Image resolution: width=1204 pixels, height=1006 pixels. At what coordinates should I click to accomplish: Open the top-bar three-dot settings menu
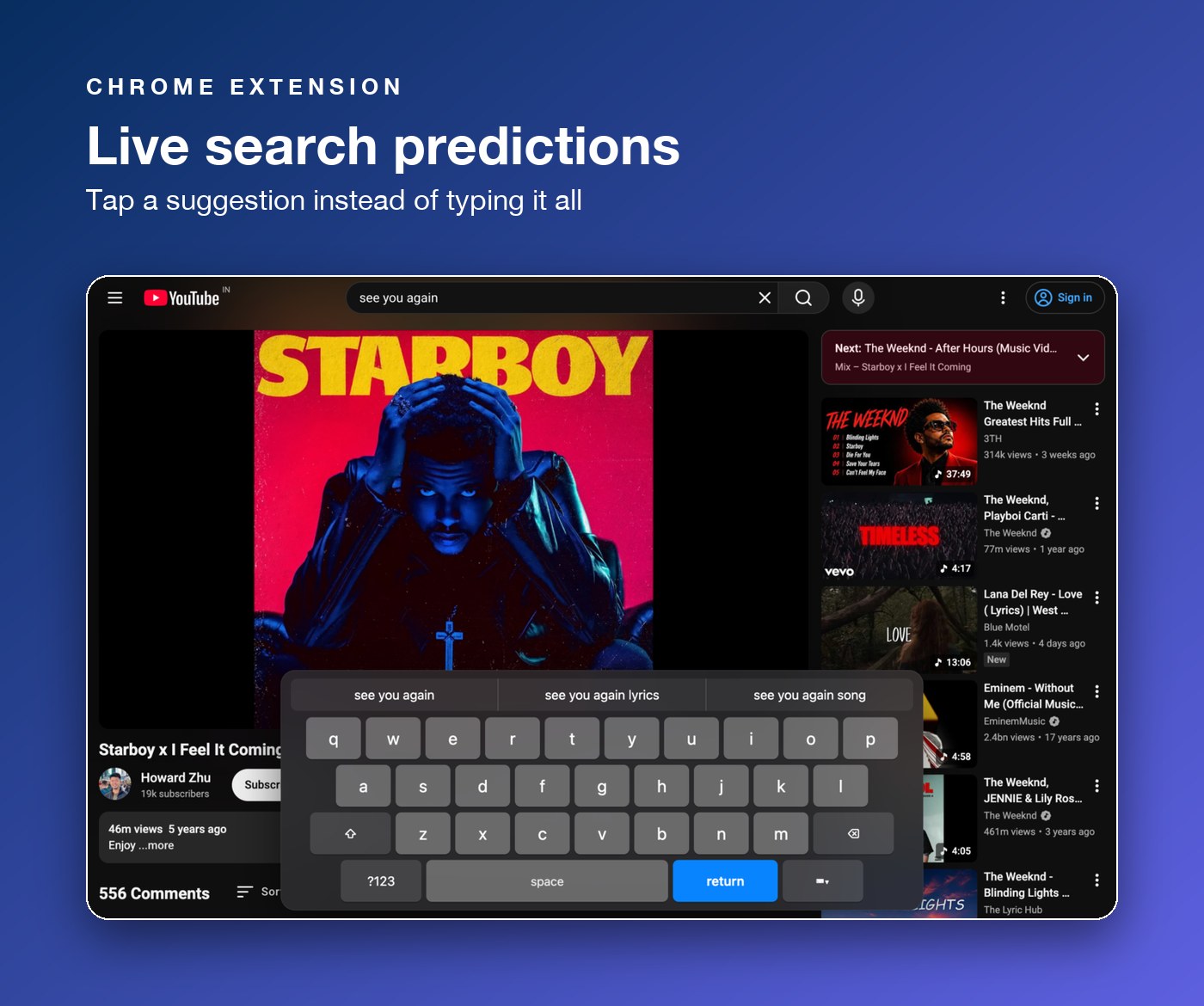click(1003, 298)
